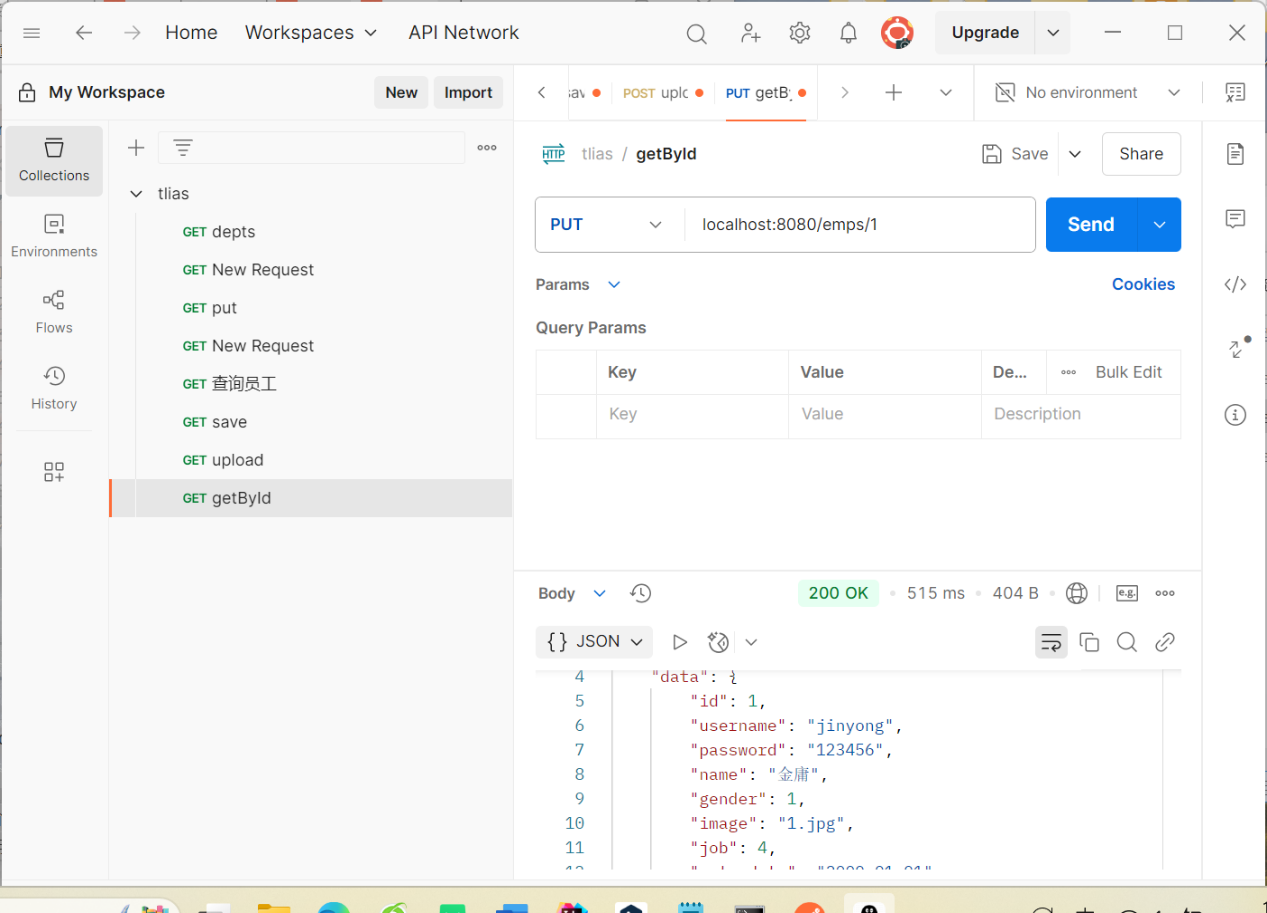This screenshot has height=913, width=1267.
Task: Collapse the tlias collection
Action: click(137, 194)
